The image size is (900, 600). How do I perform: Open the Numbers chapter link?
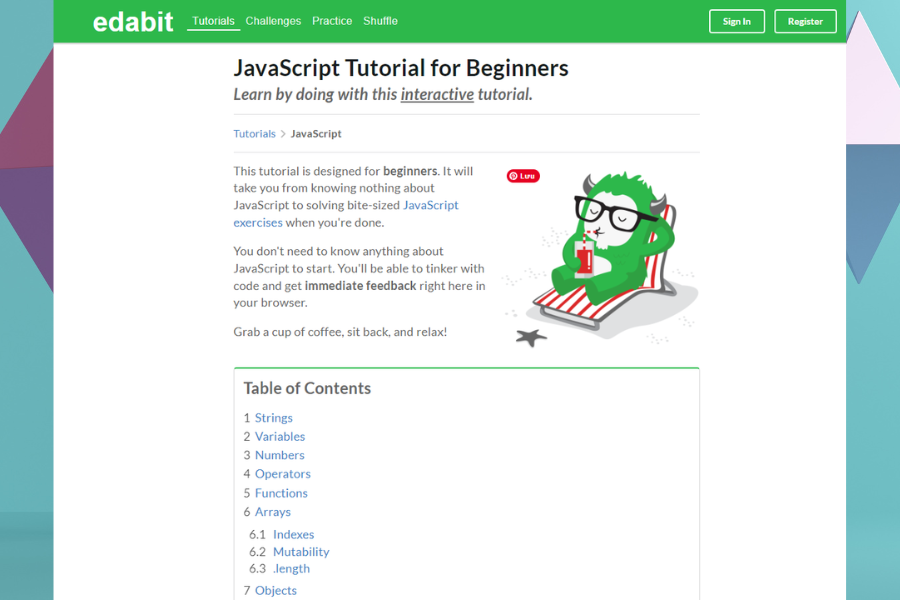280,455
